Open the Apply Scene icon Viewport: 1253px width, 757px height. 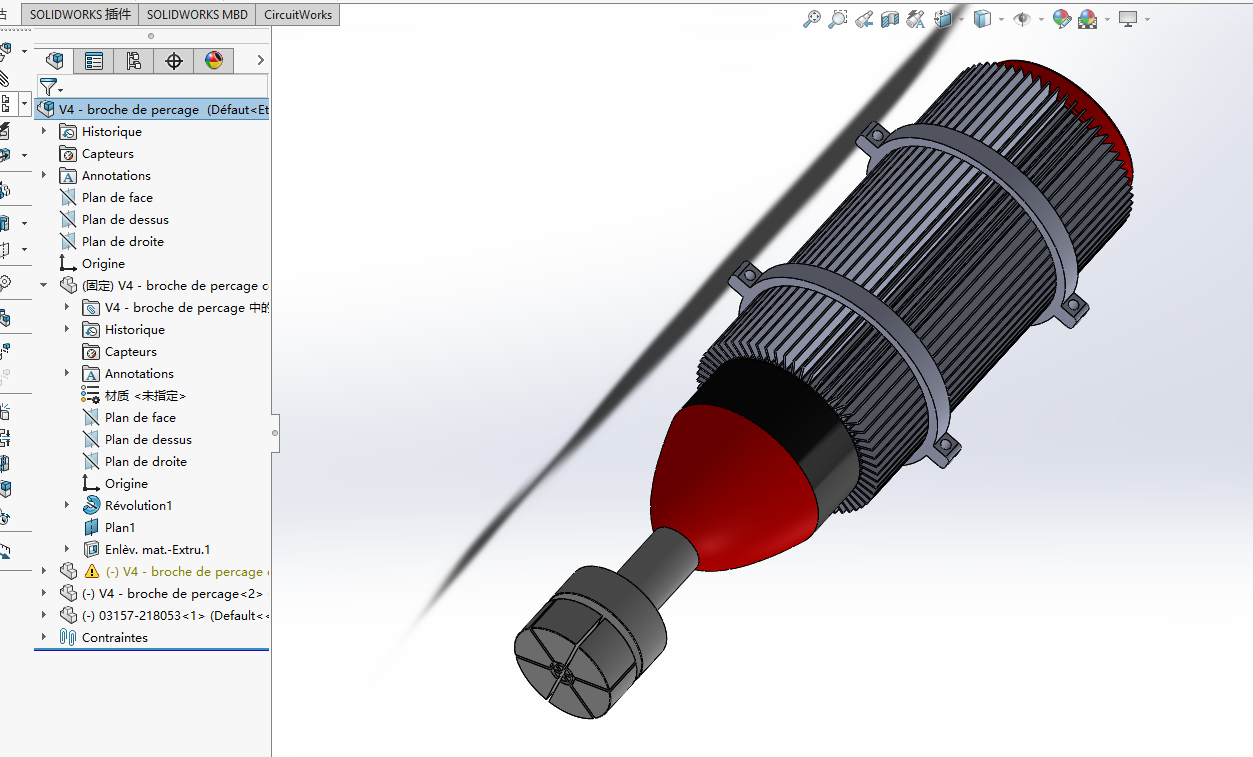pos(1088,19)
